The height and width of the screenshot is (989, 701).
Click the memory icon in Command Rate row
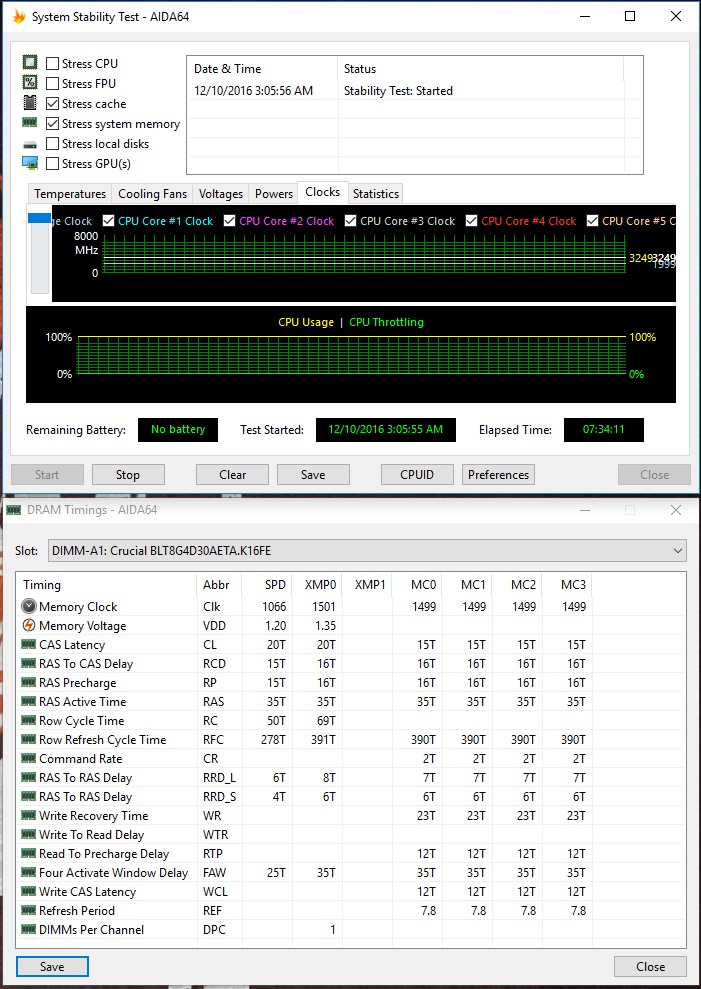pos(28,758)
